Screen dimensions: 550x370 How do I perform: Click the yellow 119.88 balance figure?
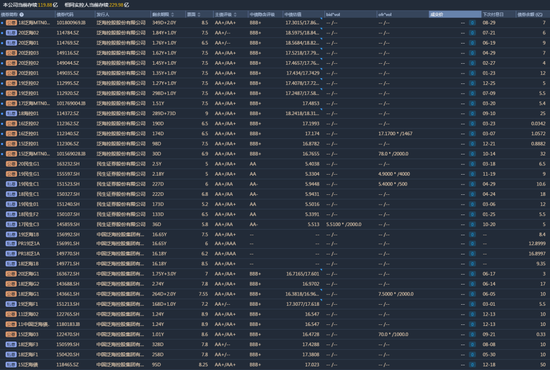45,5
